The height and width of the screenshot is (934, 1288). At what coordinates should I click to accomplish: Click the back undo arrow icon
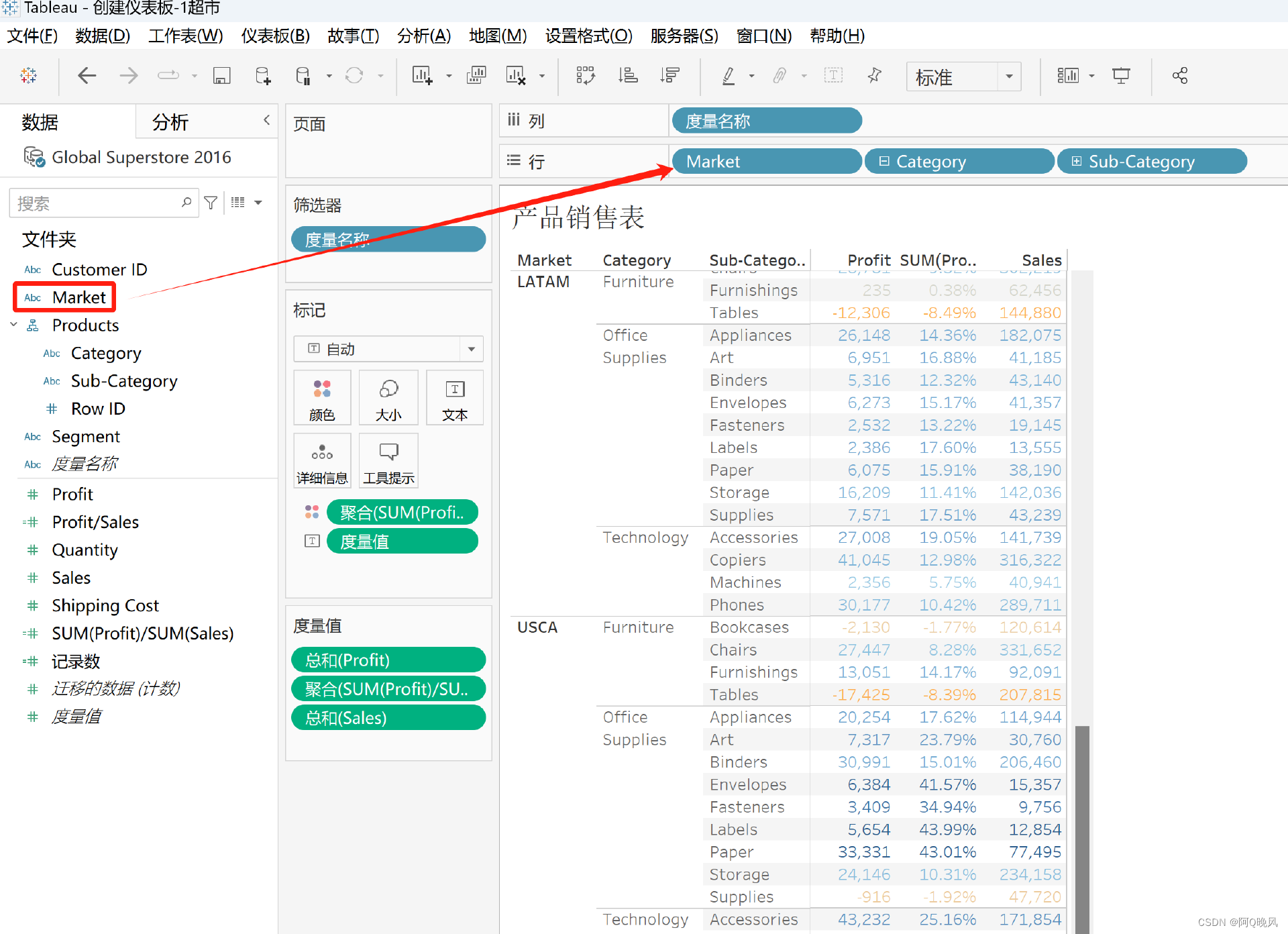(x=87, y=76)
